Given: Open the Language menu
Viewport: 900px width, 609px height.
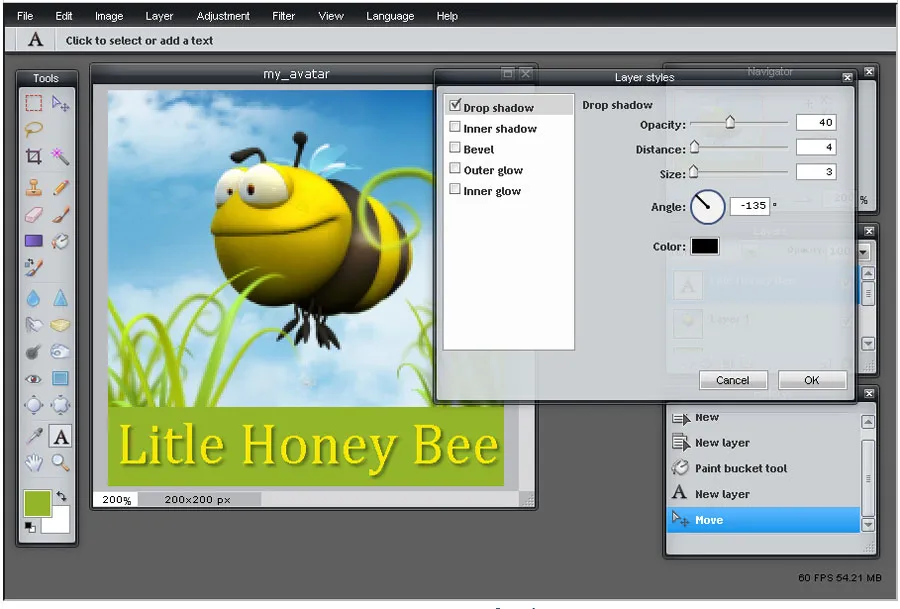Looking at the screenshot, I should pyautogui.click(x=390, y=16).
